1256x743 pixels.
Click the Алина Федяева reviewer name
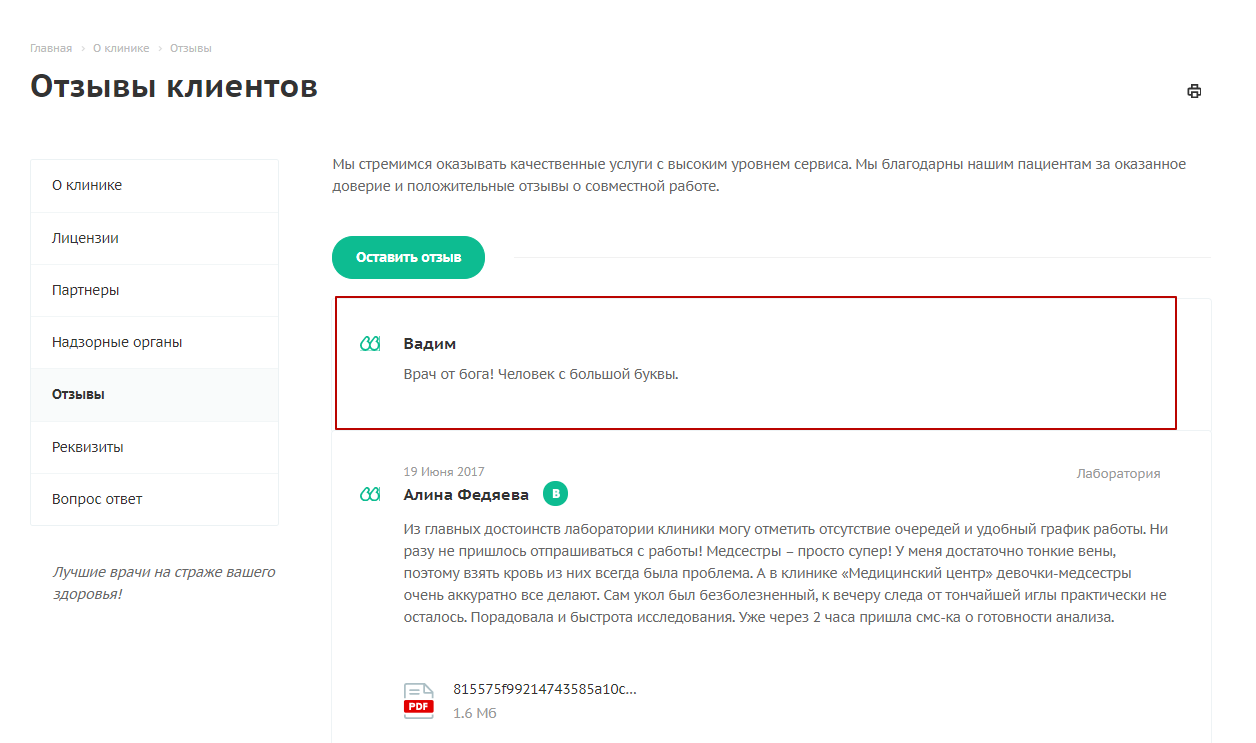coord(466,495)
